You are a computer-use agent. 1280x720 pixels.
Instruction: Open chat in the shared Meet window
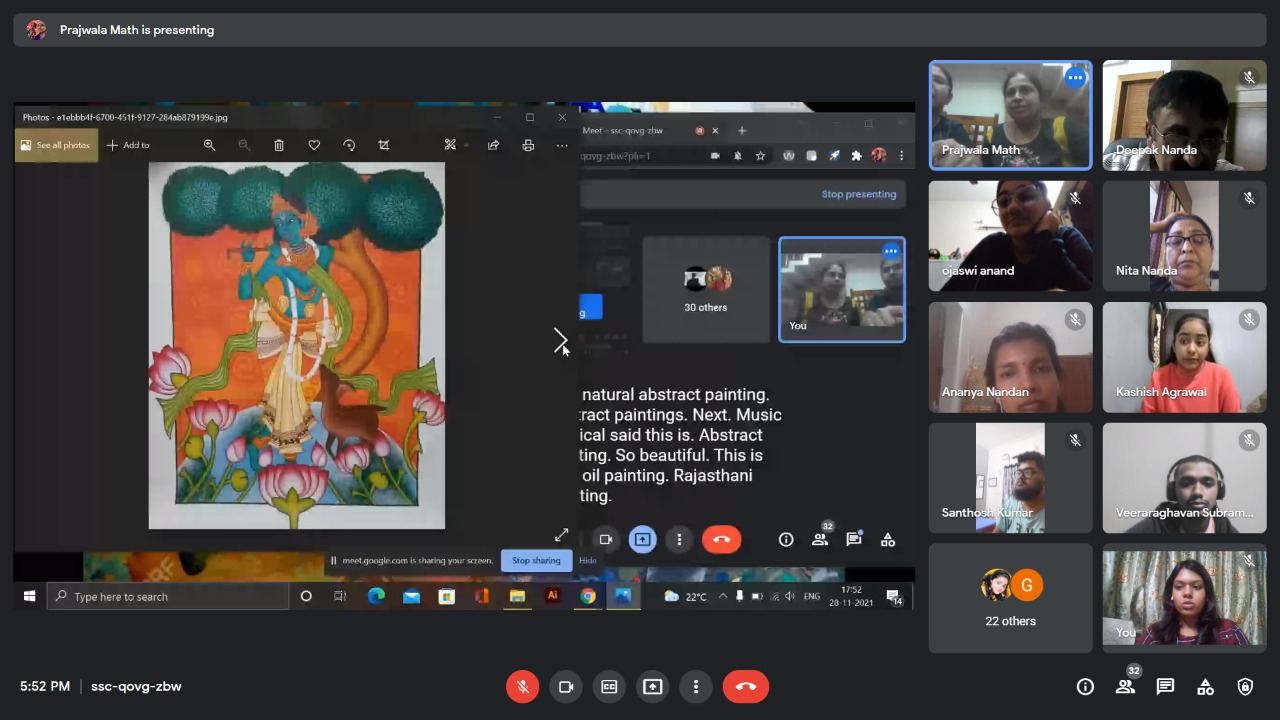[x=854, y=539]
